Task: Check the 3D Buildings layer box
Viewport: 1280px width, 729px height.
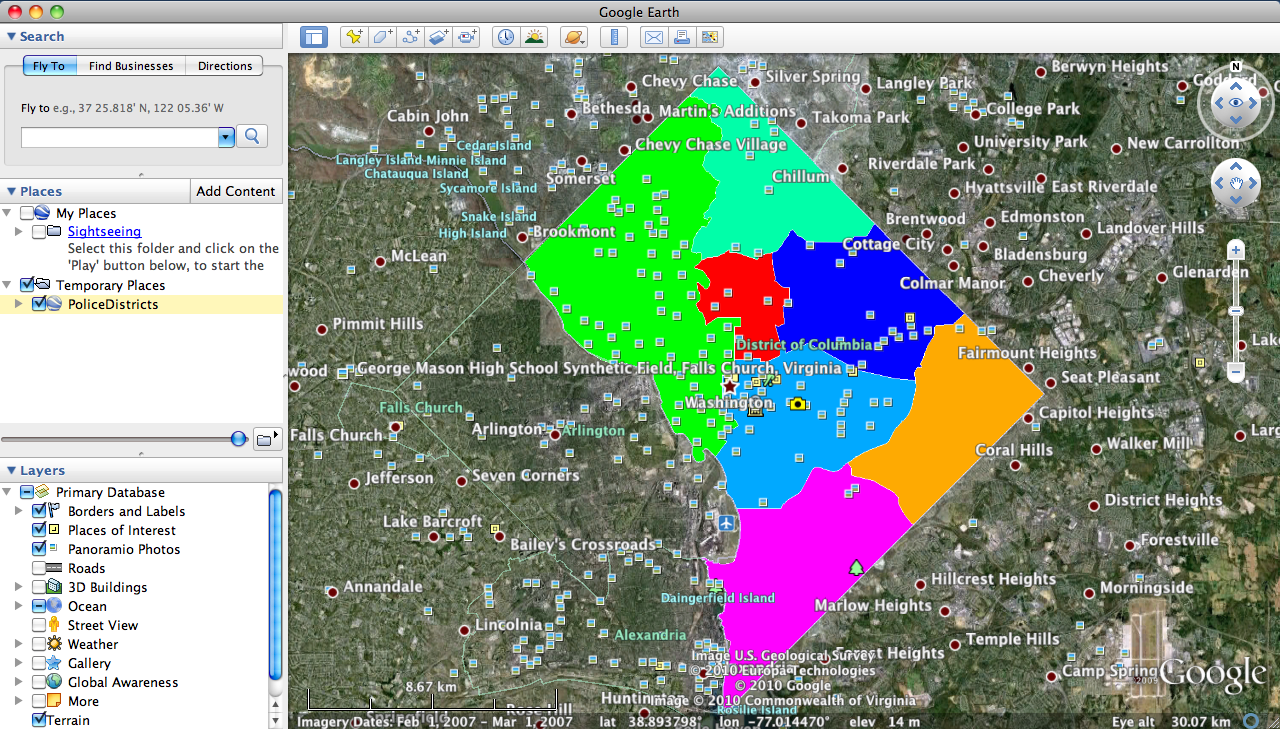Action: click(x=39, y=587)
